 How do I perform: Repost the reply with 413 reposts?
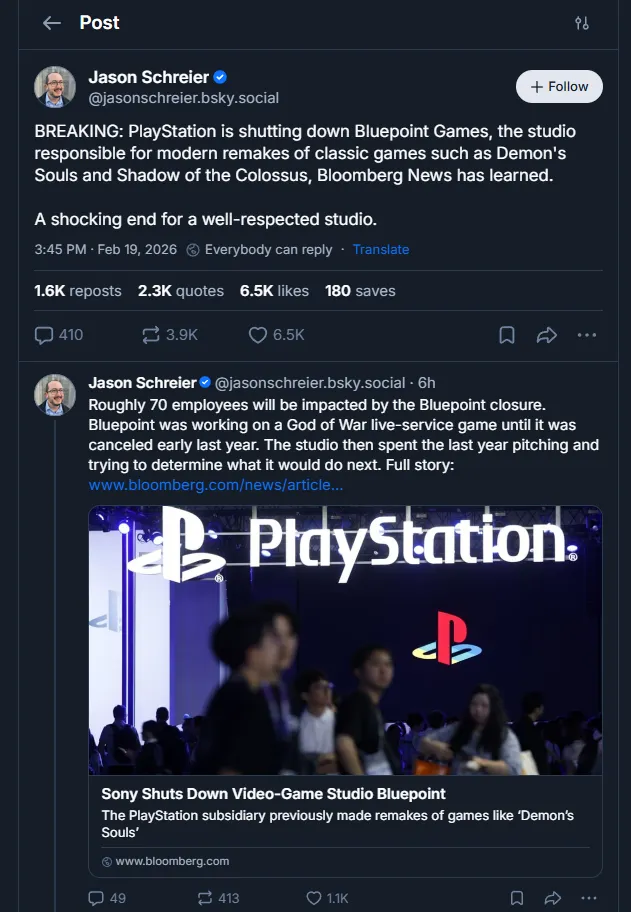[203, 898]
